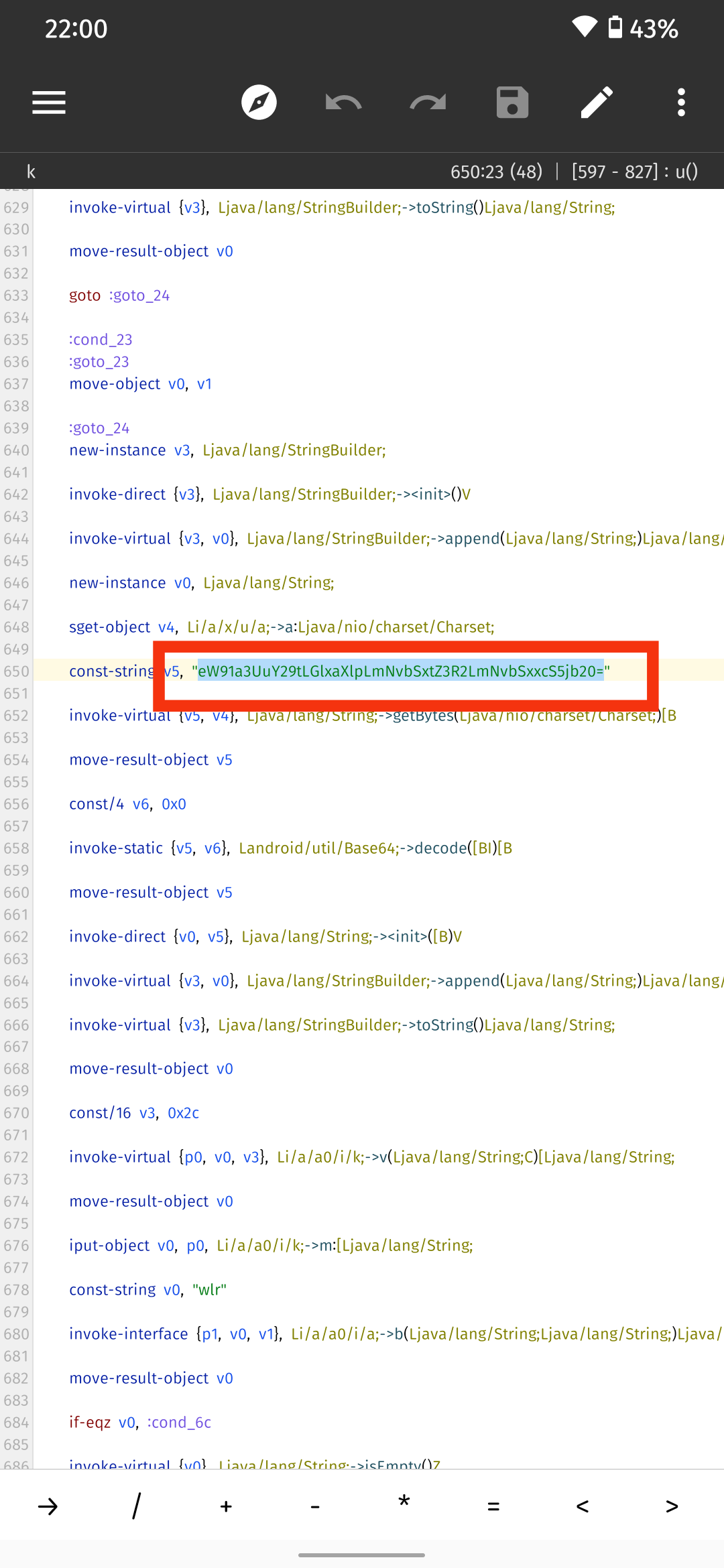
Task: Place cursor on const-string "wlr" line
Action: [147, 1289]
